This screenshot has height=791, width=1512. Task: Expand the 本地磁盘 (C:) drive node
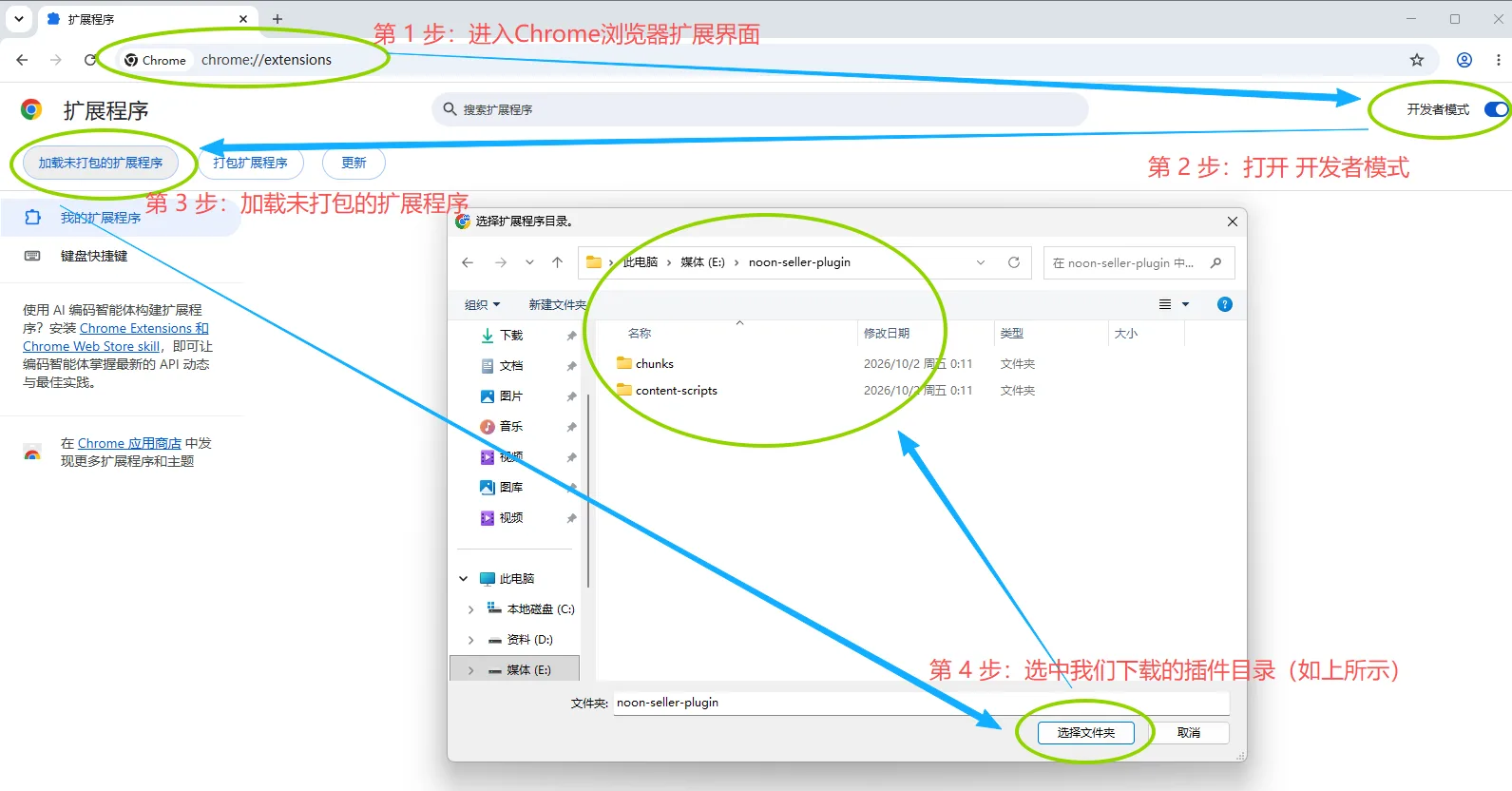click(471, 609)
